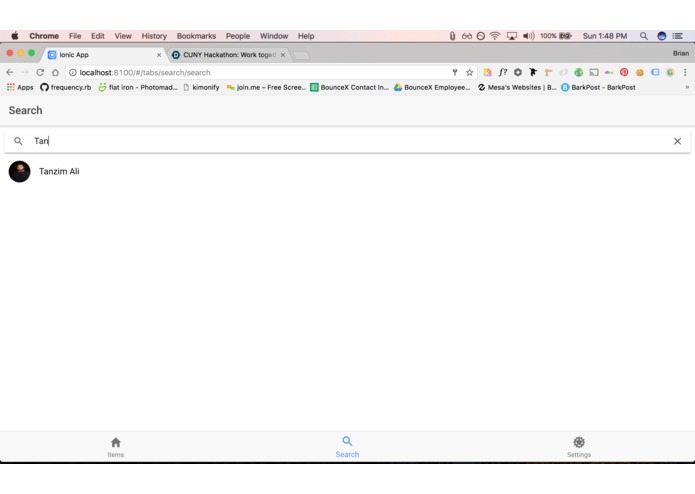
Task: Open the Chrome application menu
Action: coord(44,36)
